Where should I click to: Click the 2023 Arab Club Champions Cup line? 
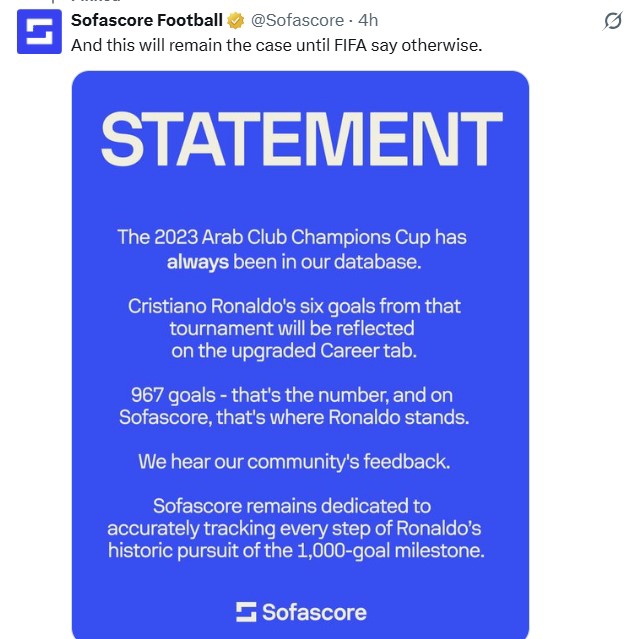click(x=292, y=237)
